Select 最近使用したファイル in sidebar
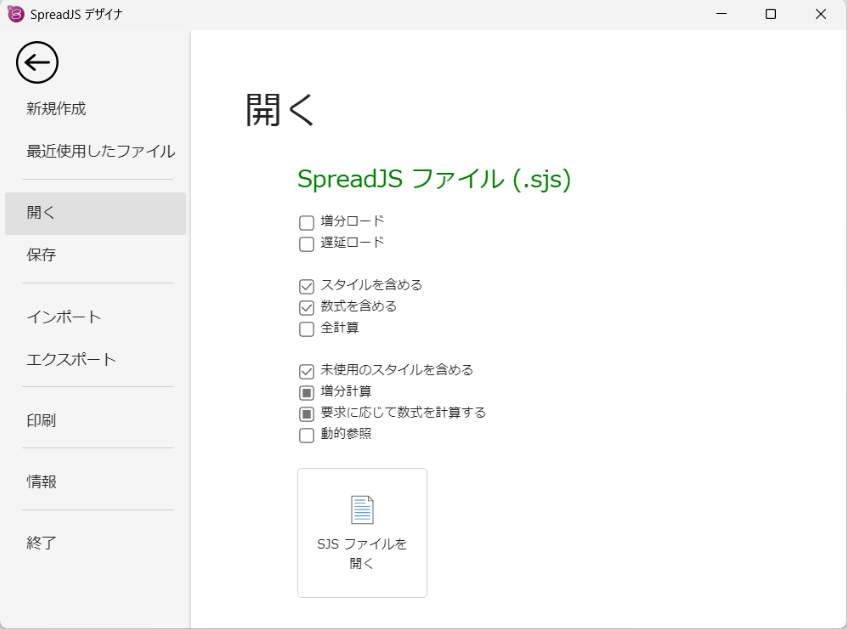The height and width of the screenshot is (629, 847). click(x=100, y=151)
